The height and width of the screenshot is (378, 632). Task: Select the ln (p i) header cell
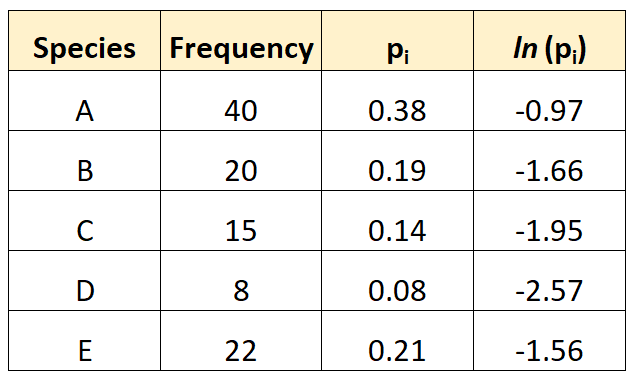(x=549, y=41)
